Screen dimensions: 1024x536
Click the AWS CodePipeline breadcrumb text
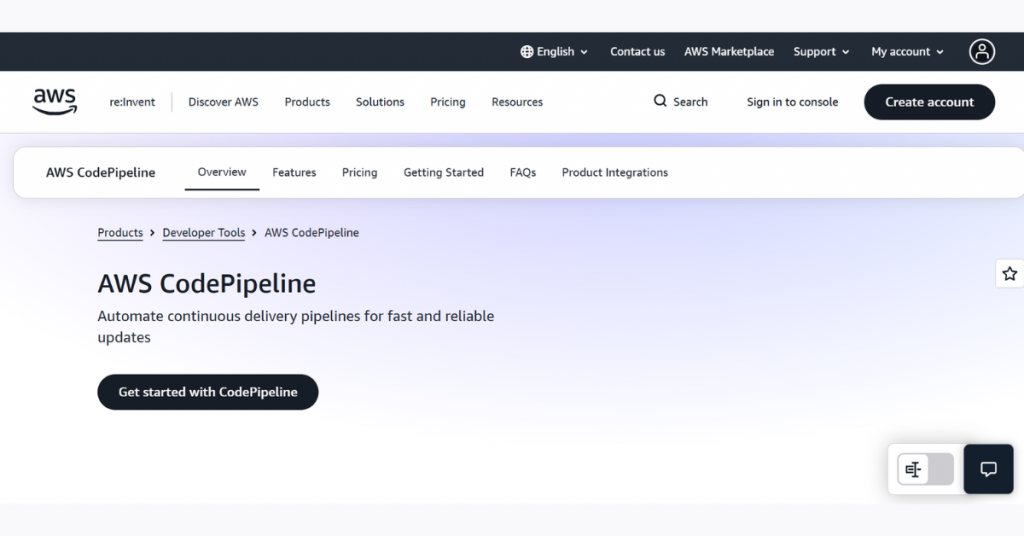[312, 232]
